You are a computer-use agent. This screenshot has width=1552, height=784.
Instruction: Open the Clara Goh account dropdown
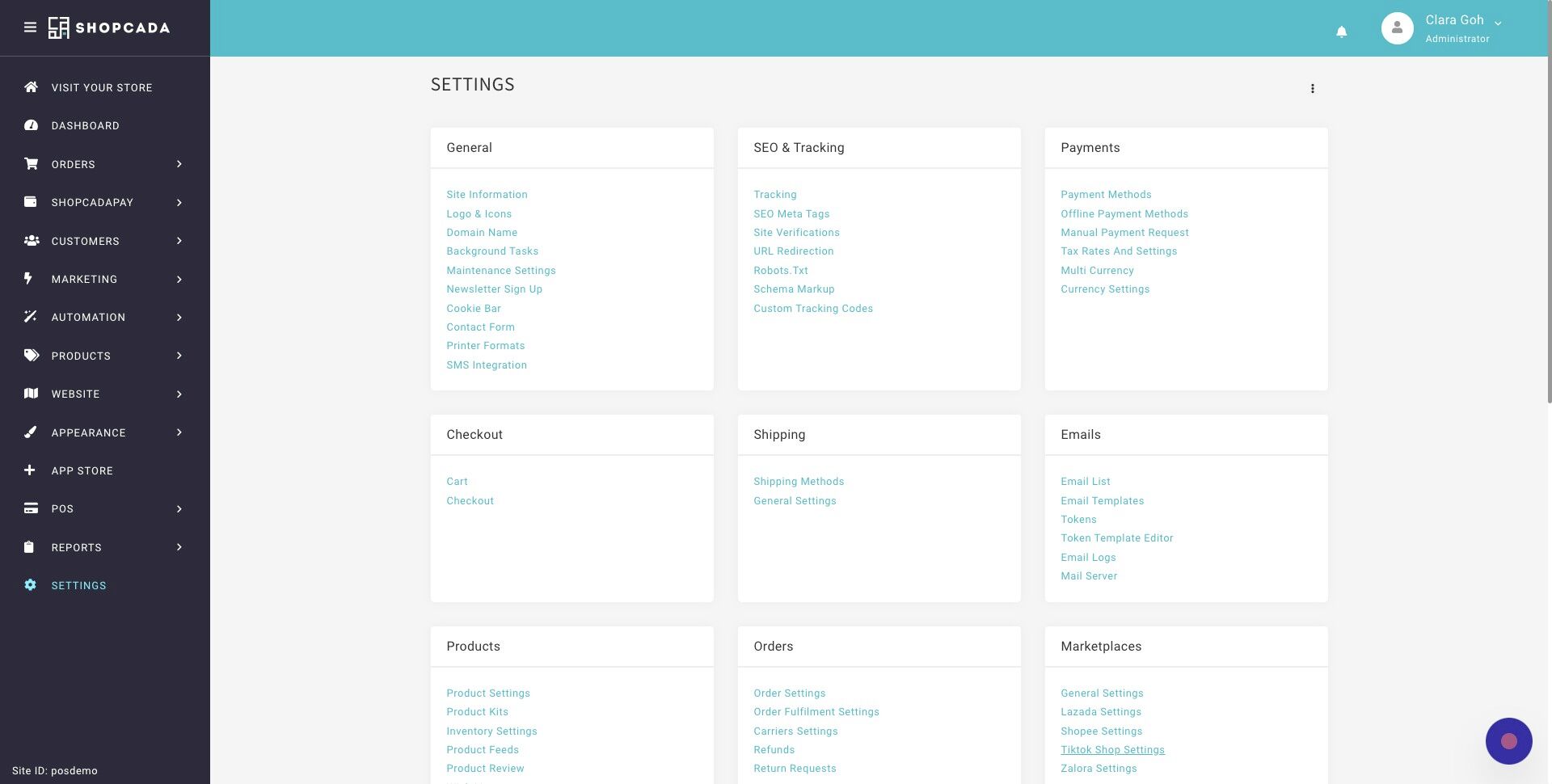pos(1463,28)
